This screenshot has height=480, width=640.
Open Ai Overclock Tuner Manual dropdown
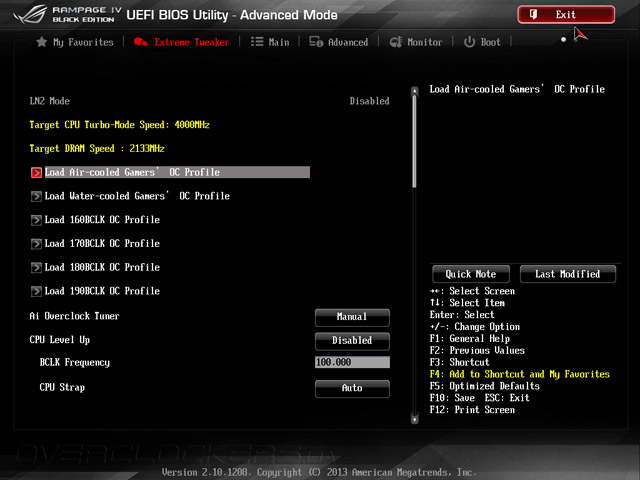(352, 317)
